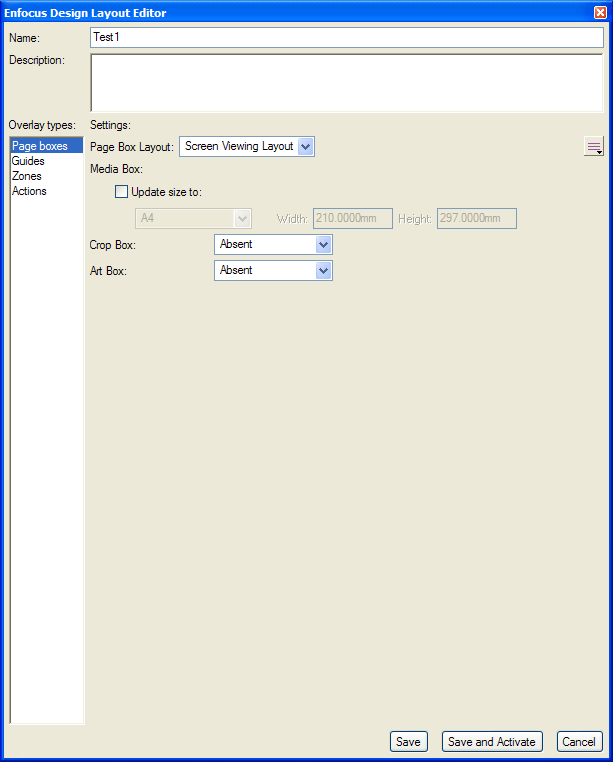This screenshot has width=613, height=762.
Task: Click the Width value field
Action: (353, 218)
